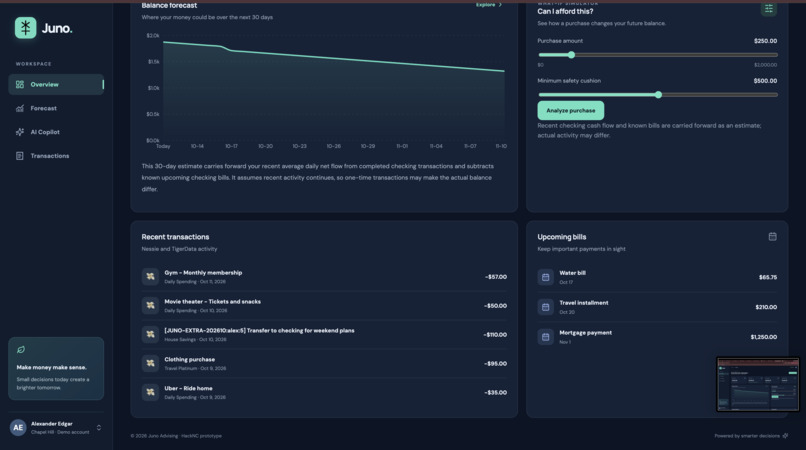Click the JUNO-EXTRA transfer transaction icon
This screenshot has height=450, width=806.
[x=150, y=334]
